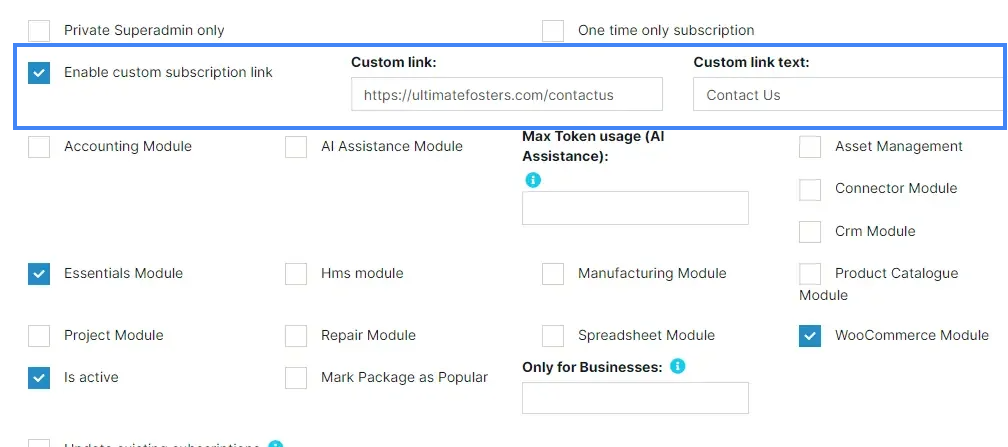Image resolution: width=1008 pixels, height=447 pixels.
Task: Click the Only for Businesses input field
Action: pos(635,398)
